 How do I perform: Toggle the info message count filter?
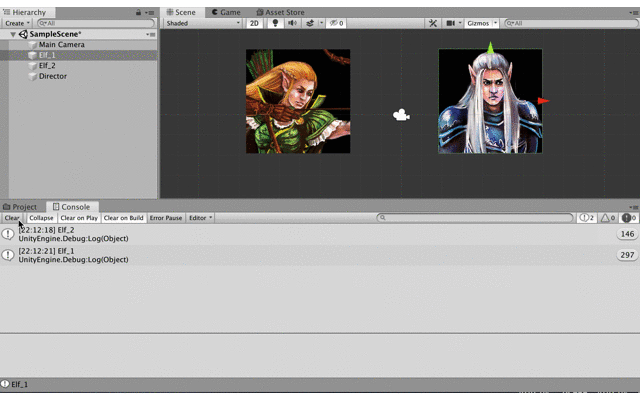tap(586, 218)
